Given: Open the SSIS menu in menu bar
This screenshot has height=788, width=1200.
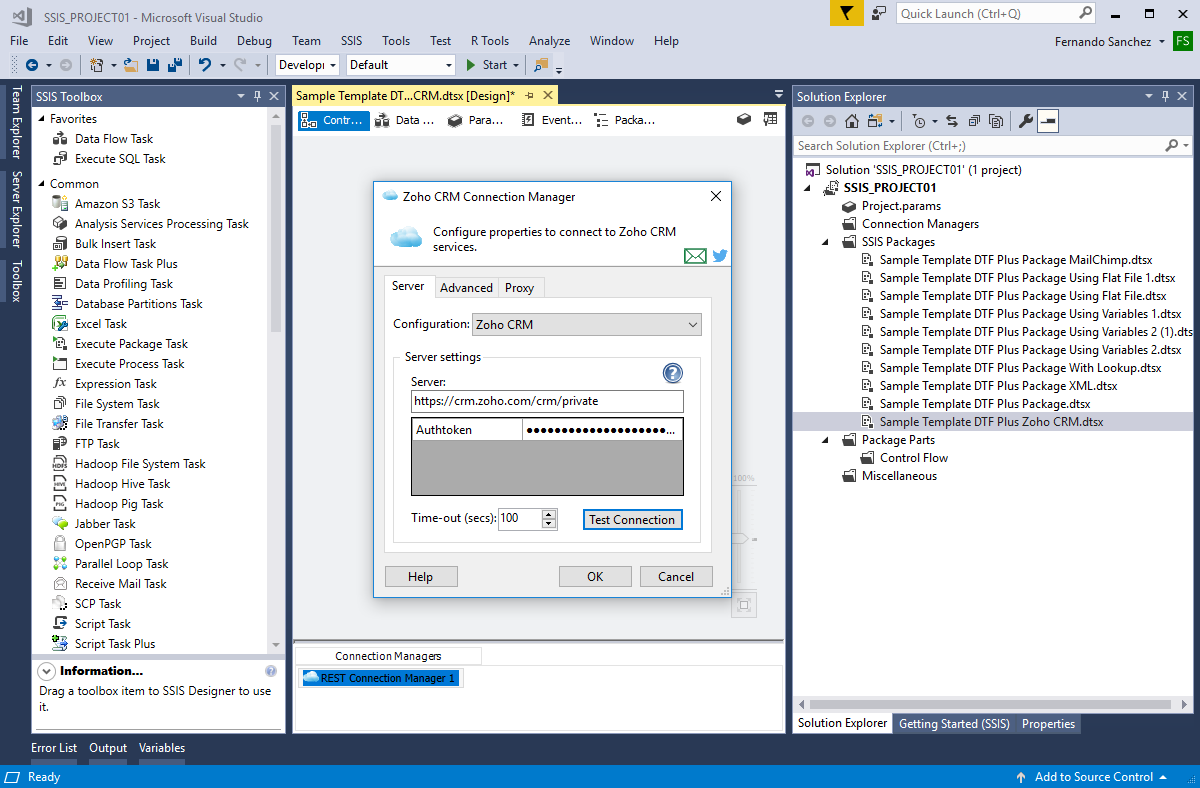Looking at the screenshot, I should (x=351, y=41).
